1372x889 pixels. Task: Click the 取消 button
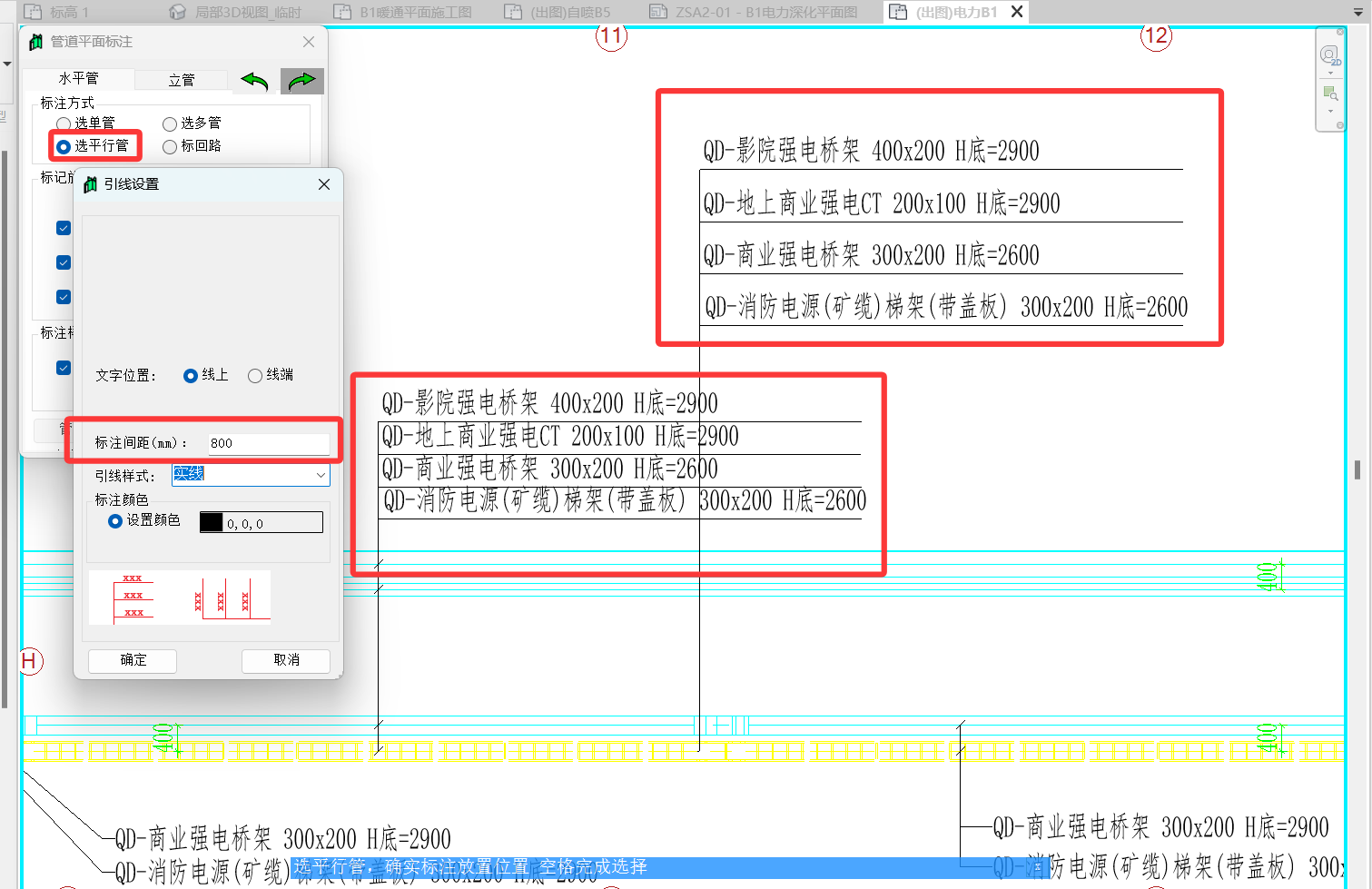click(286, 660)
